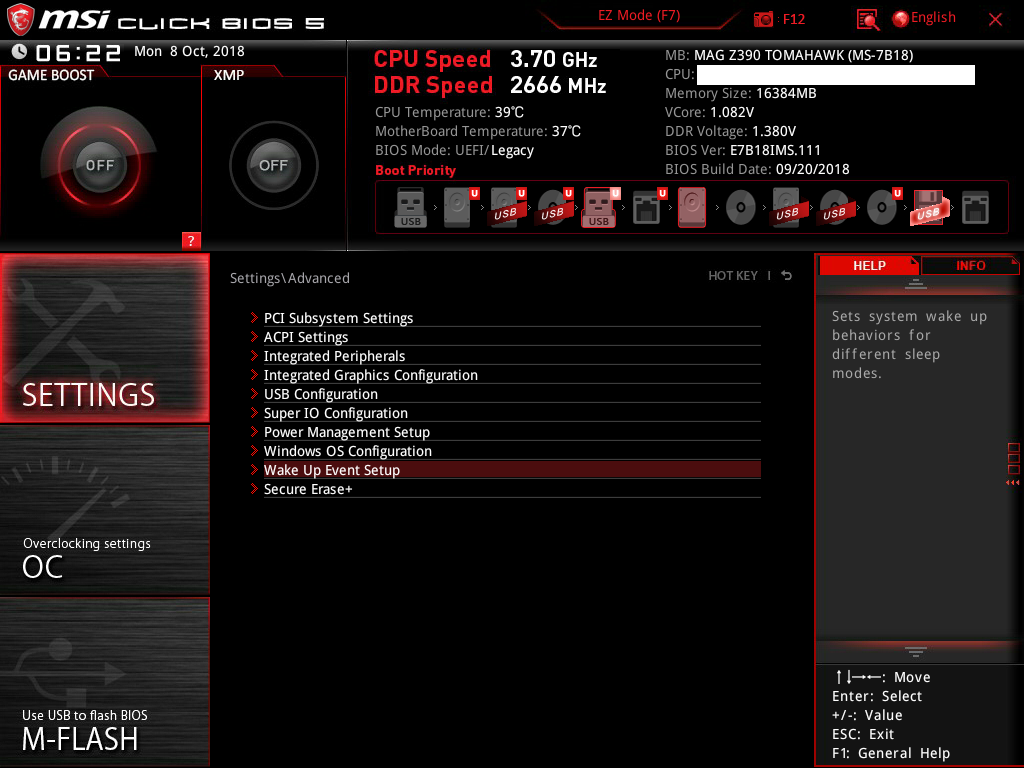1024x768 pixels.
Task: Select the UEFI network boot device icon
Action: (648, 208)
